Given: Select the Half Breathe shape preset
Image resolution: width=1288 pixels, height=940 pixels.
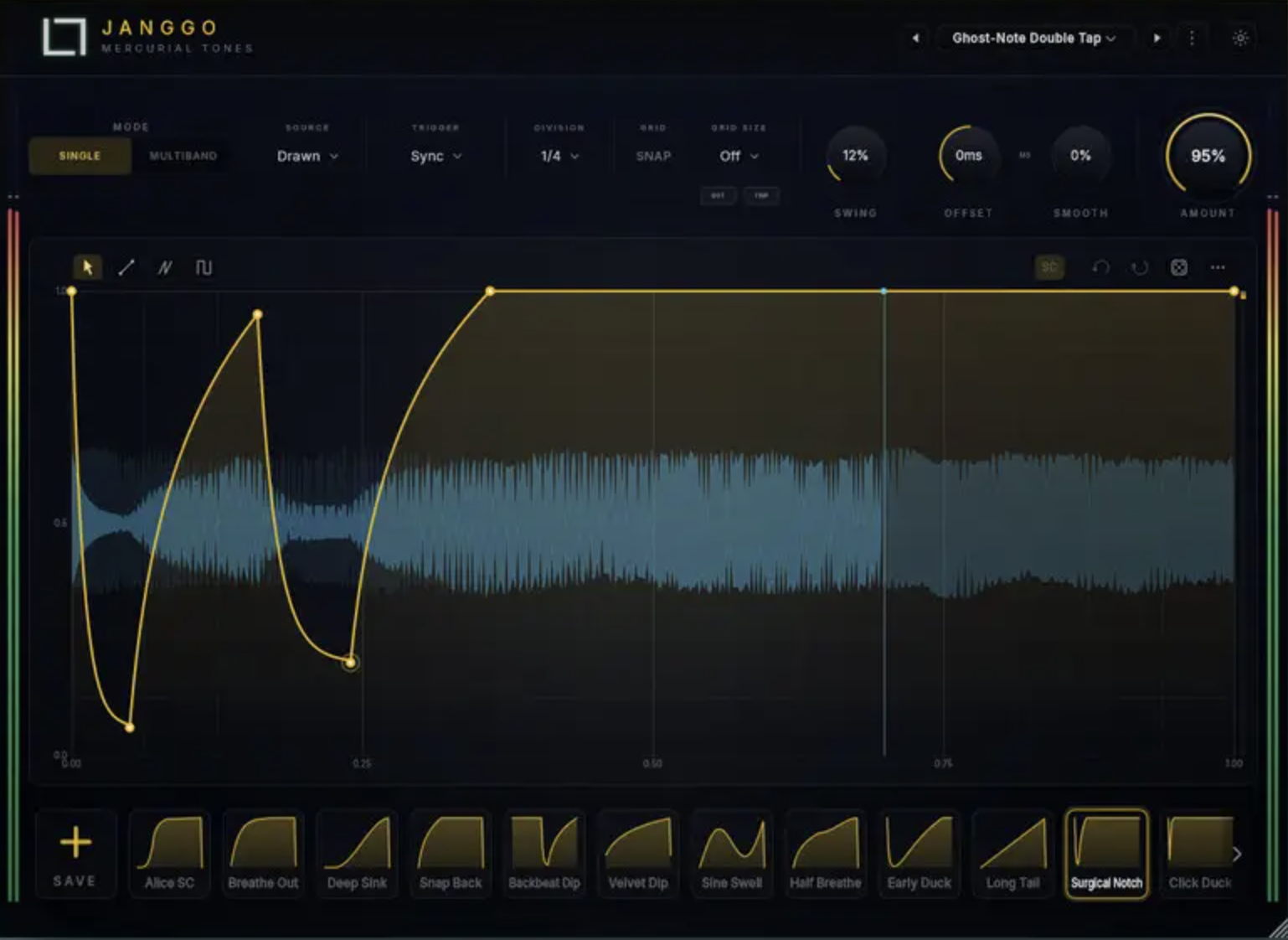Looking at the screenshot, I should [826, 854].
